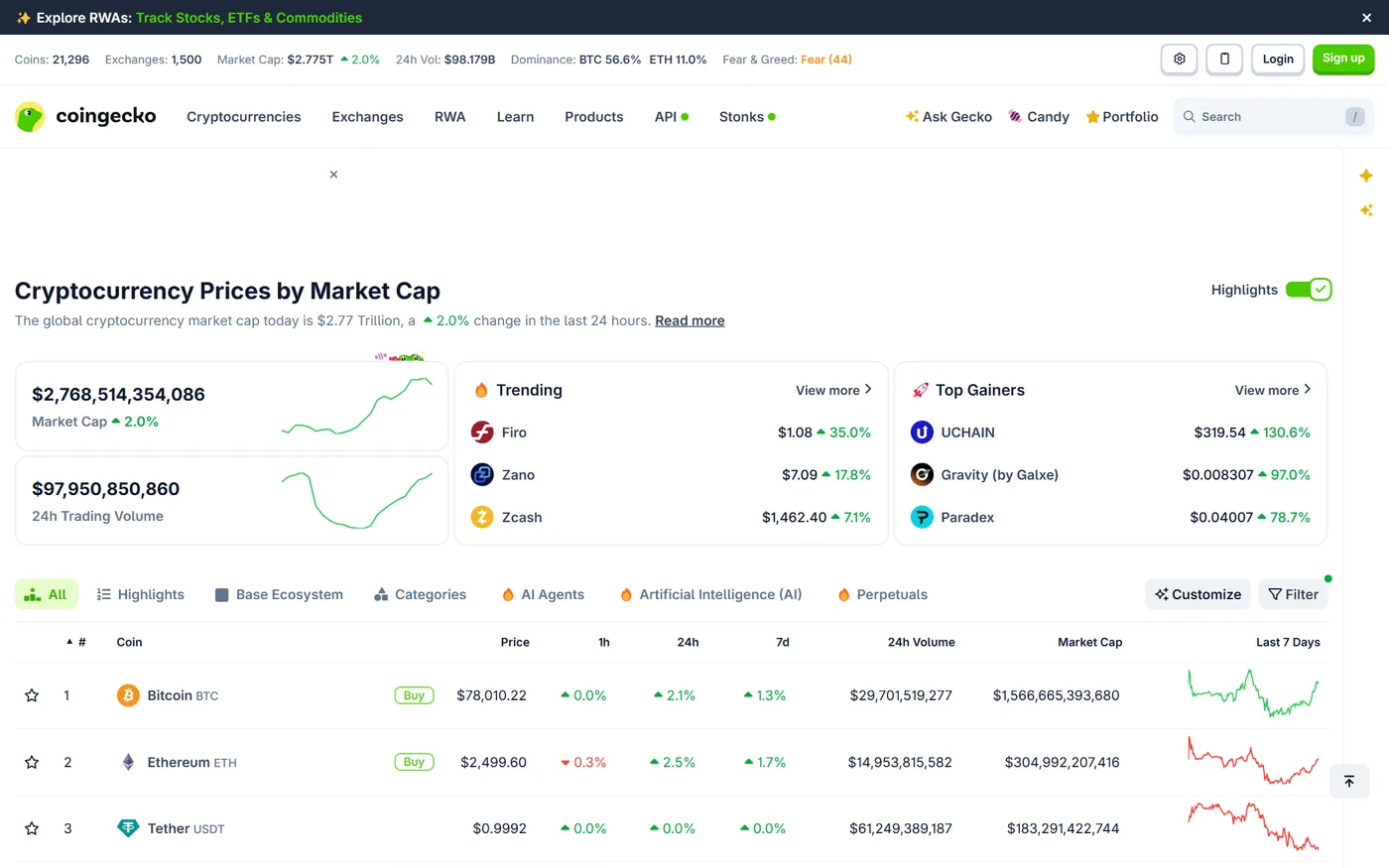Click the CoinGecko logo
Viewport: 1389px width, 868px height.
(x=85, y=116)
